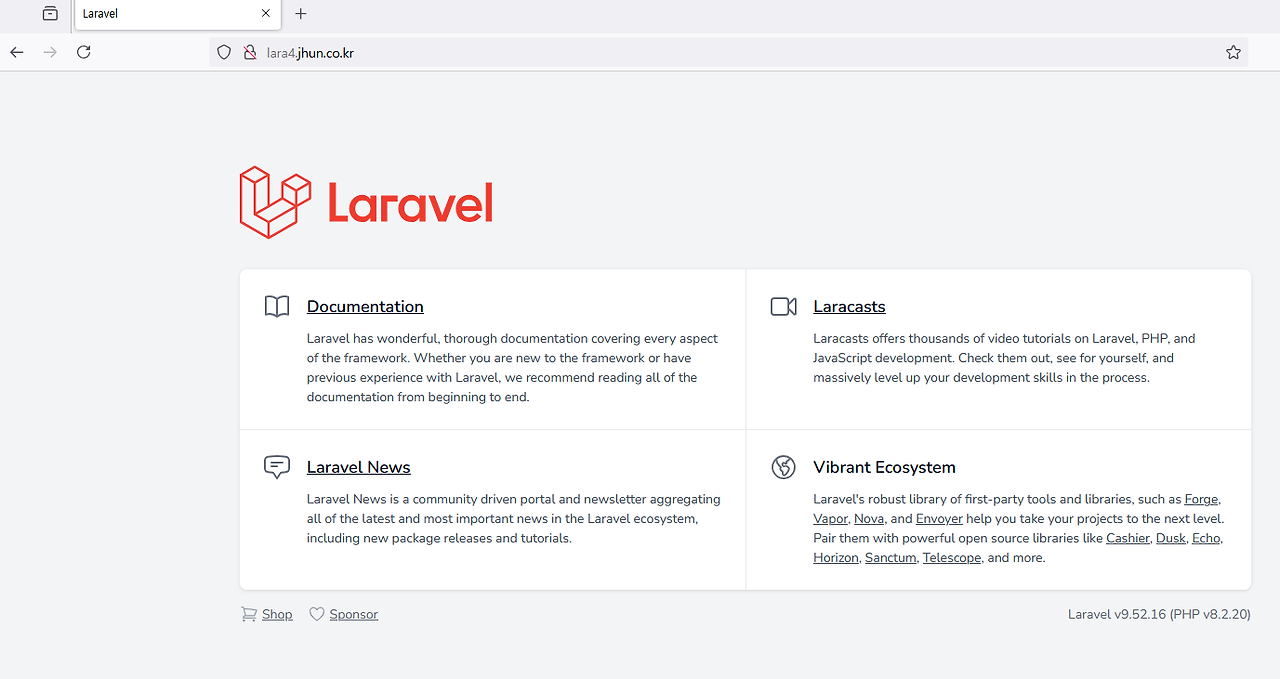Follow the Forge link
The image size is (1280, 679).
1202,499
